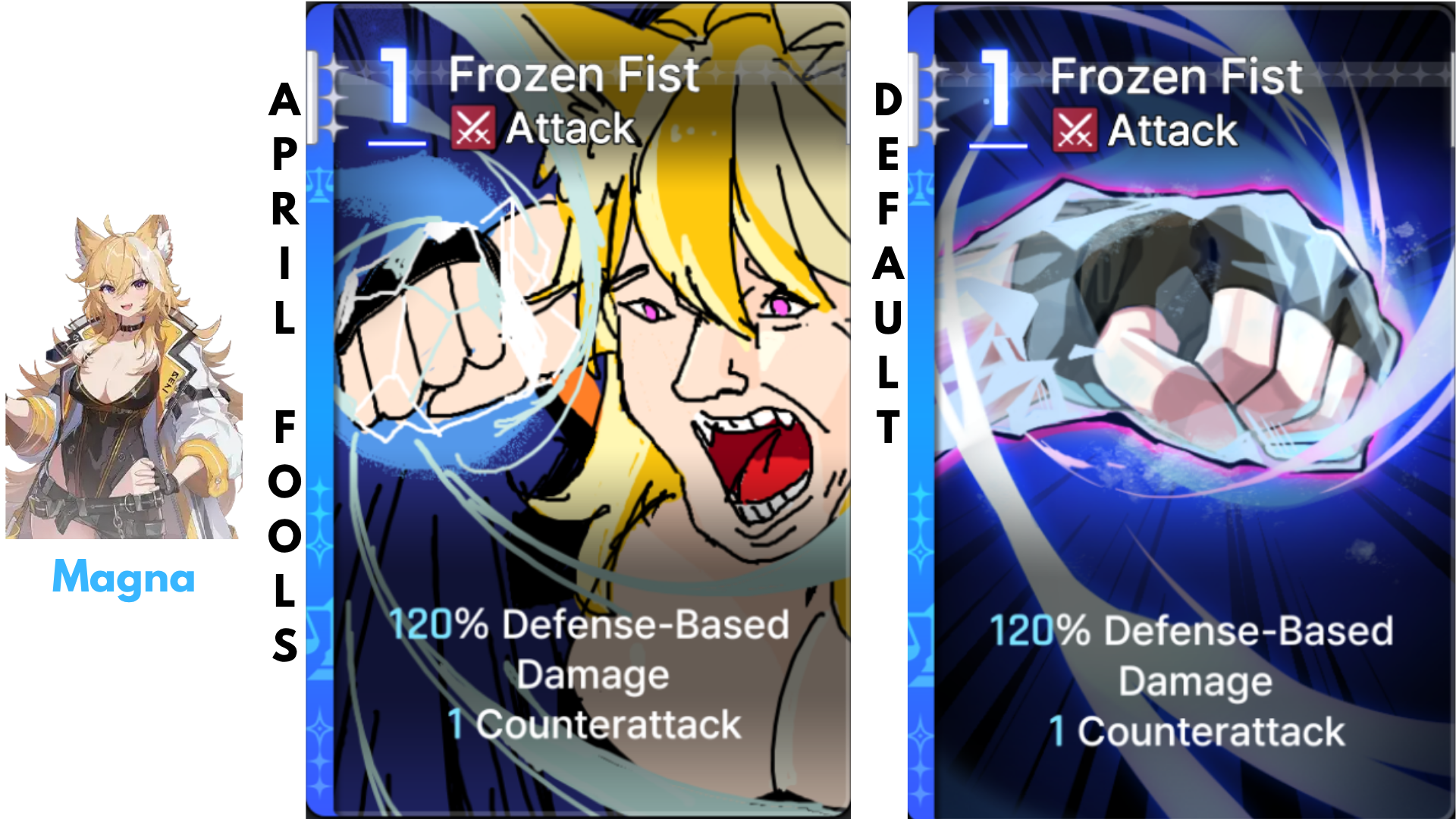Viewport: 1456px width, 819px height.
Task: Select the Frozen Fist title on April Fools card
Action: (x=573, y=74)
